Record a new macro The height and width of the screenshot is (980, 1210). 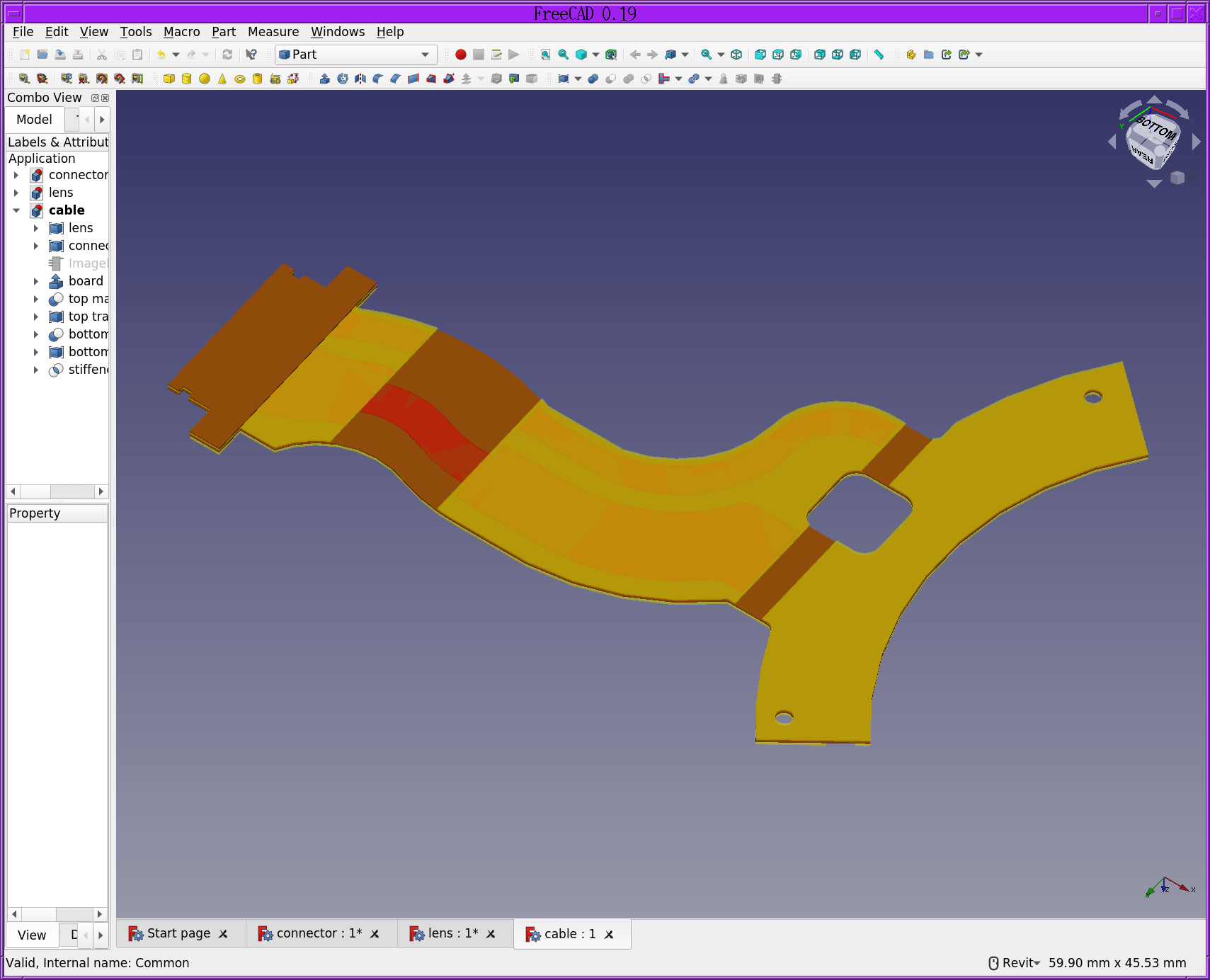pos(460,55)
